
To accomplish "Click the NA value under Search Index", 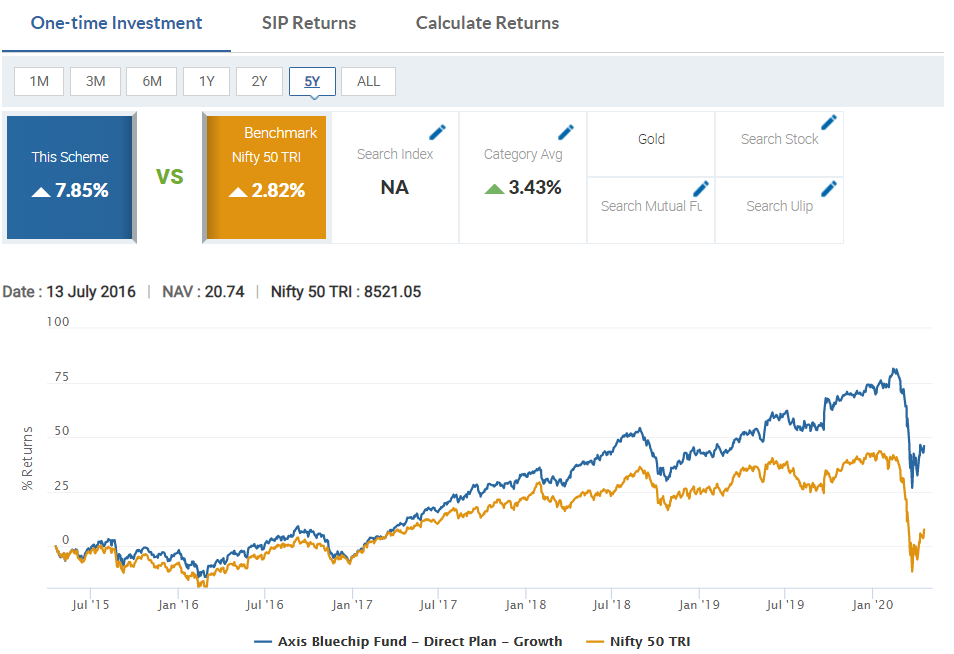I will (395, 187).
